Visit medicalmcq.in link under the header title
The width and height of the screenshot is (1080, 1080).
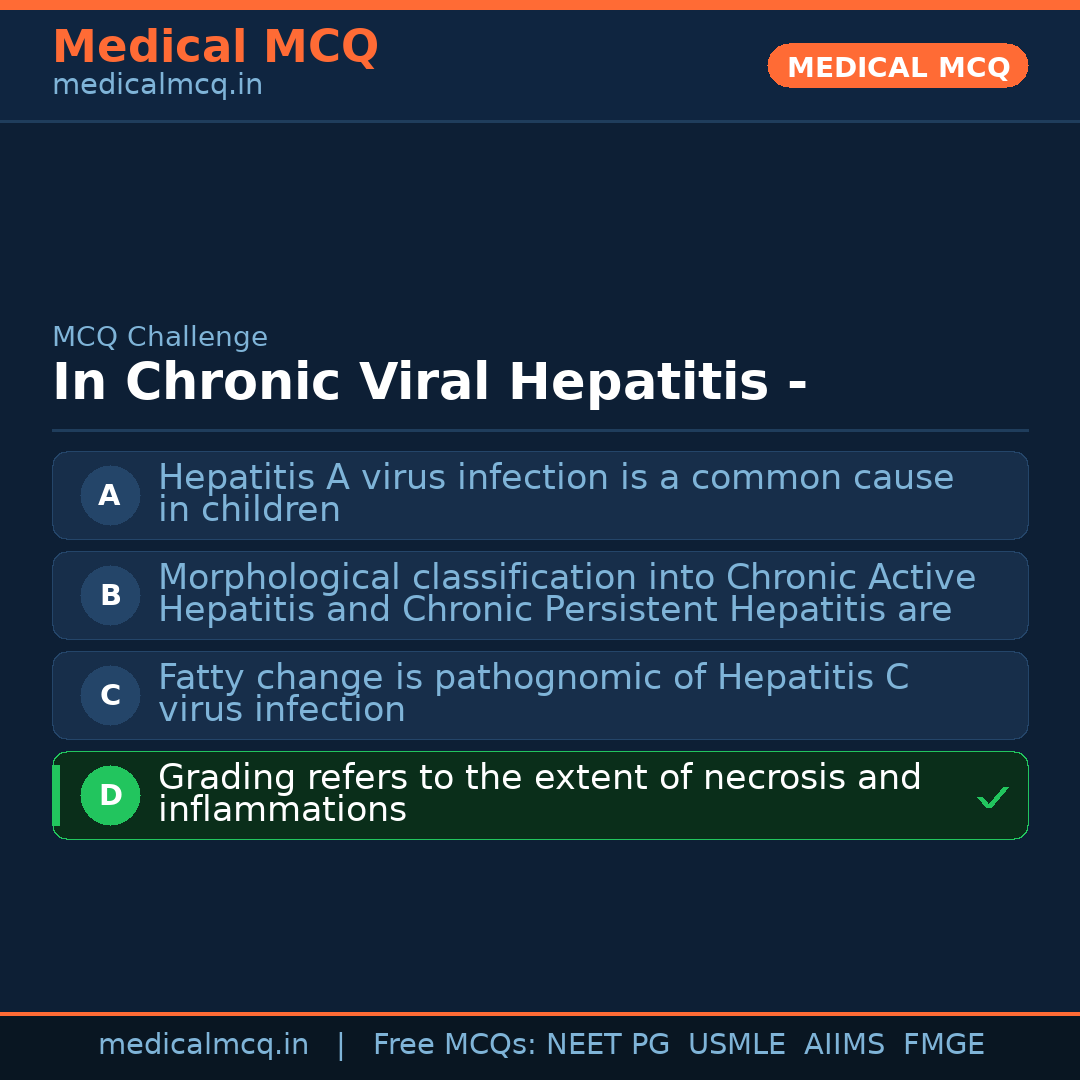click(157, 86)
